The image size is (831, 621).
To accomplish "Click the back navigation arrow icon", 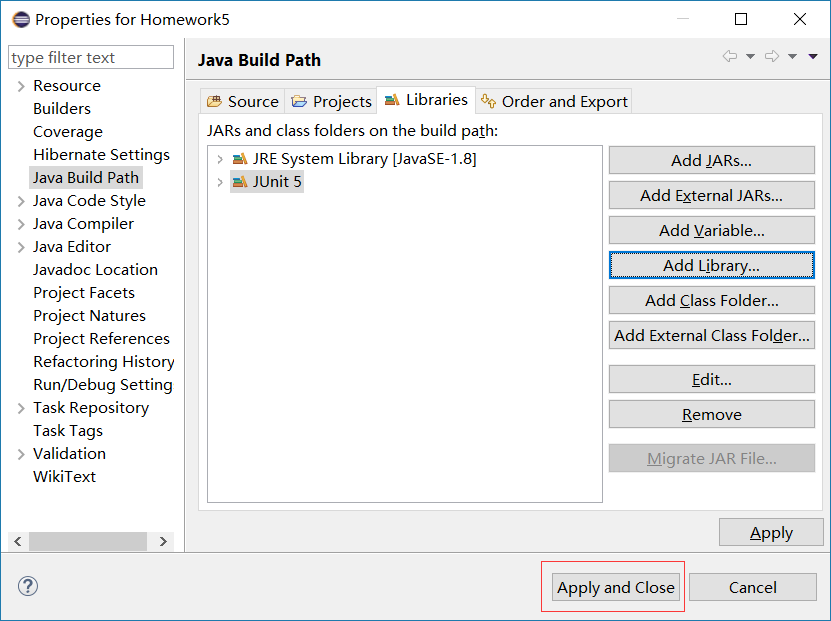I will pyautogui.click(x=730, y=57).
